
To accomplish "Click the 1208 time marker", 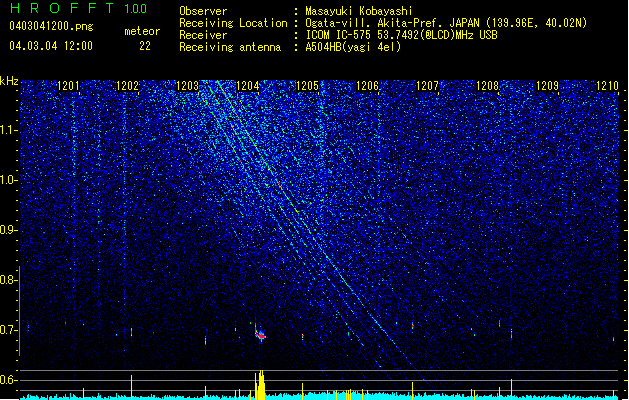I will (487, 86).
